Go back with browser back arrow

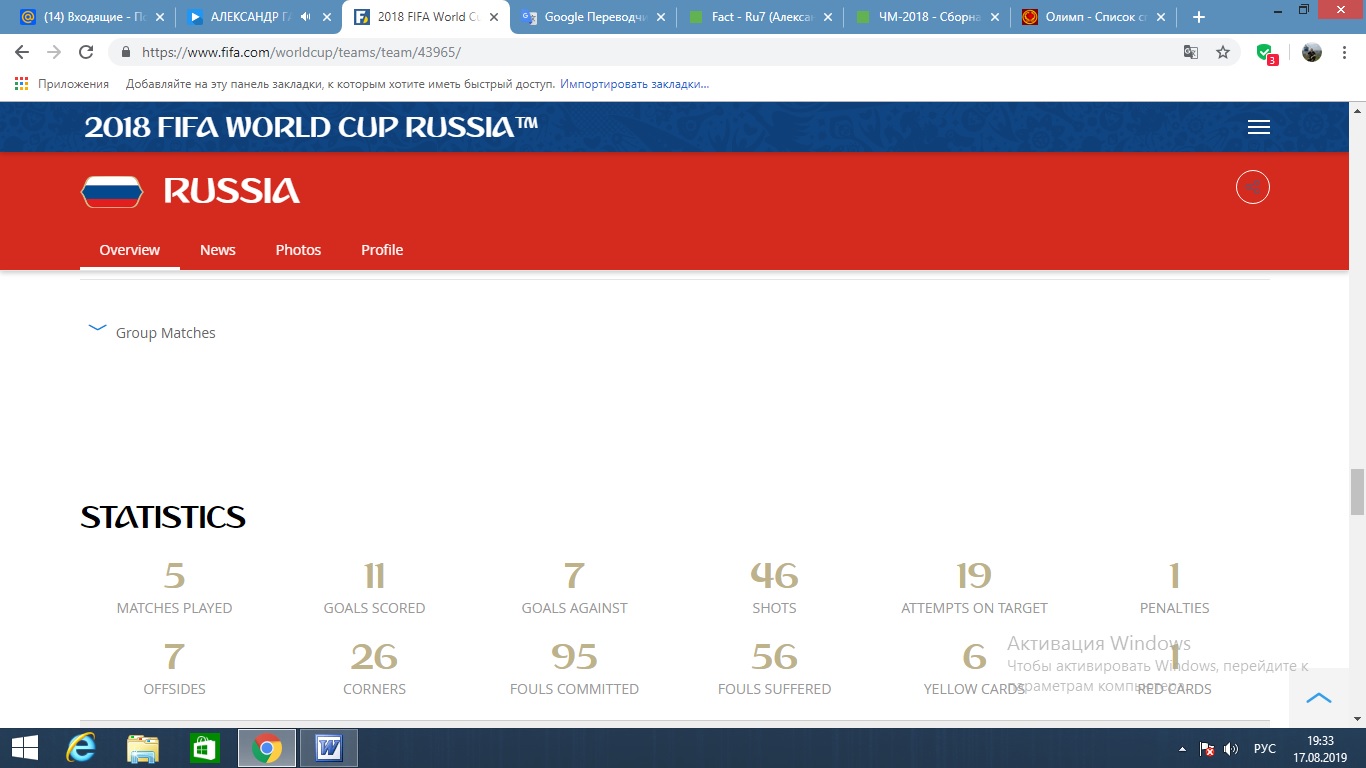coord(22,52)
